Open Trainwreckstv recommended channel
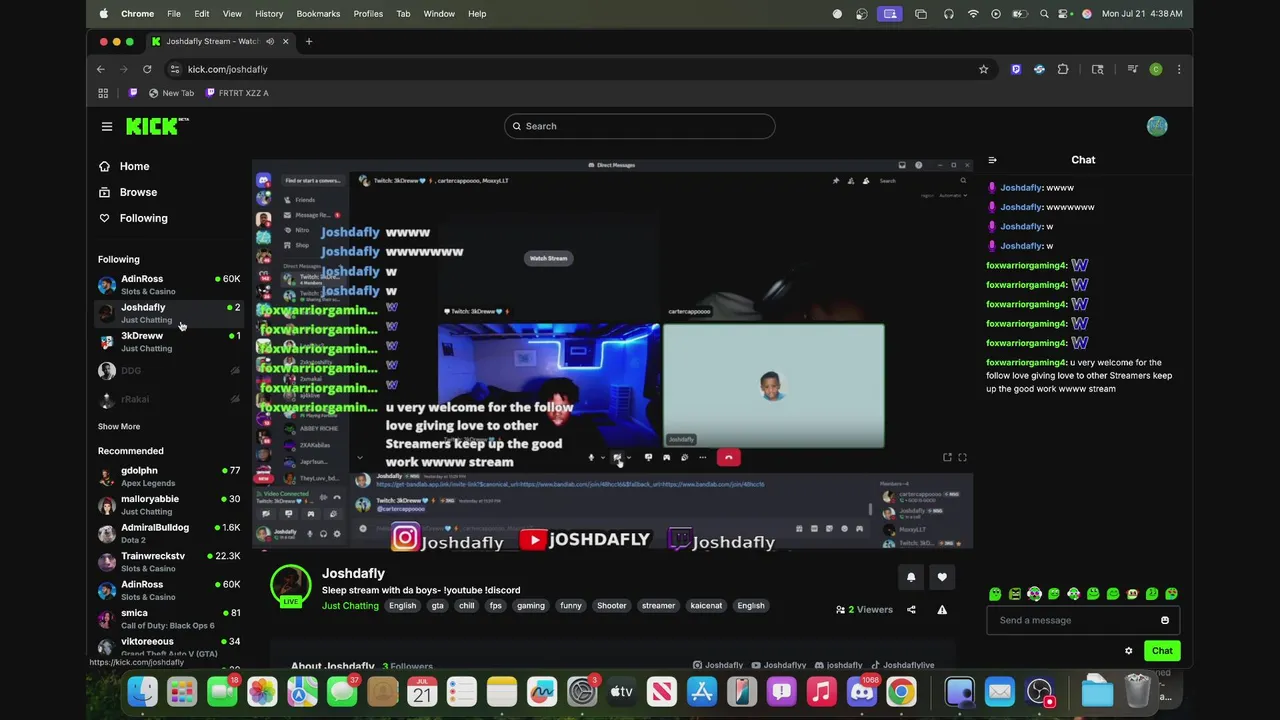Screen dimensions: 1280x720 [169, 562]
